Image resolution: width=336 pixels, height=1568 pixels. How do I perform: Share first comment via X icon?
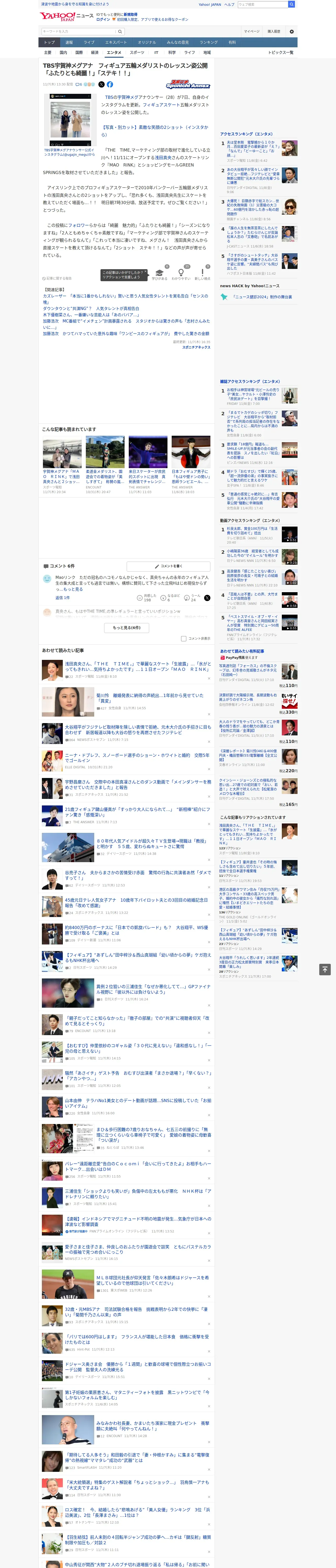pos(207,598)
